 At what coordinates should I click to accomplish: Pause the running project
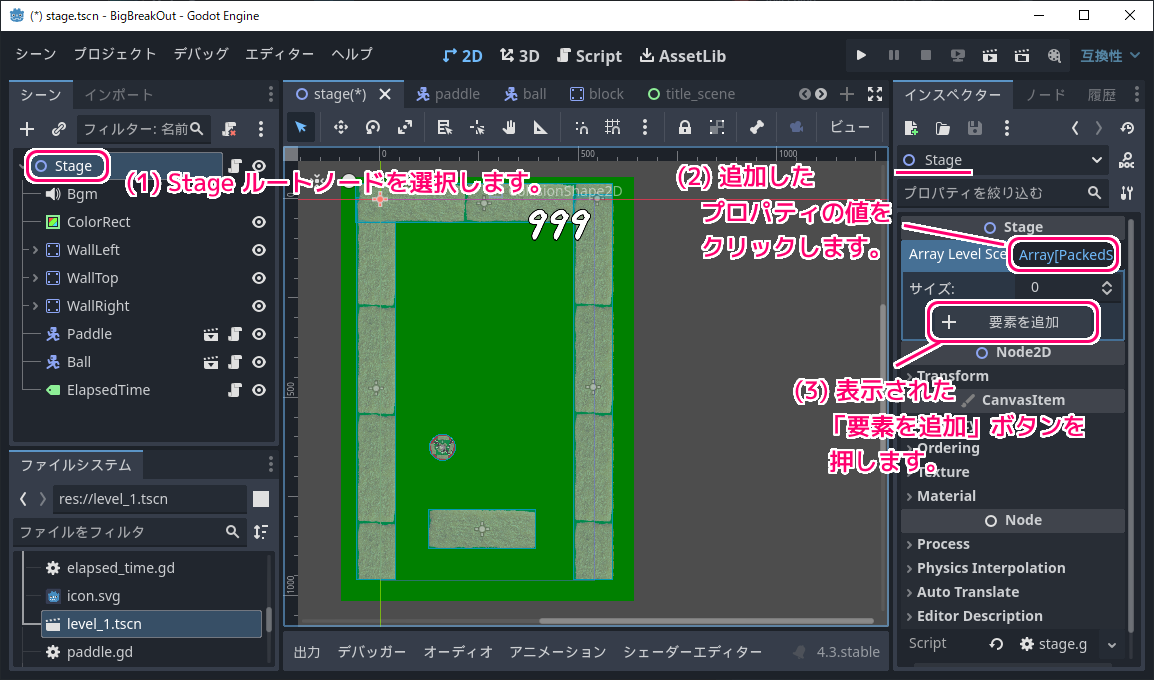(893, 55)
